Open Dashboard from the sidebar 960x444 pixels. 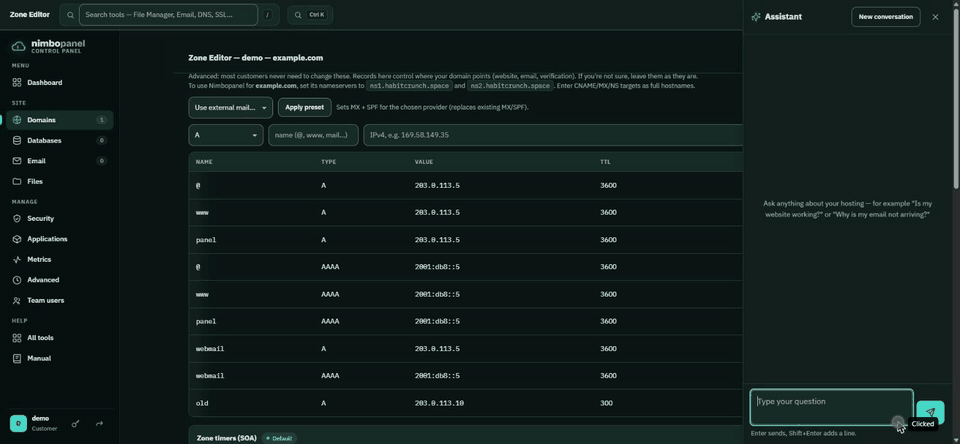[x=59, y=83]
